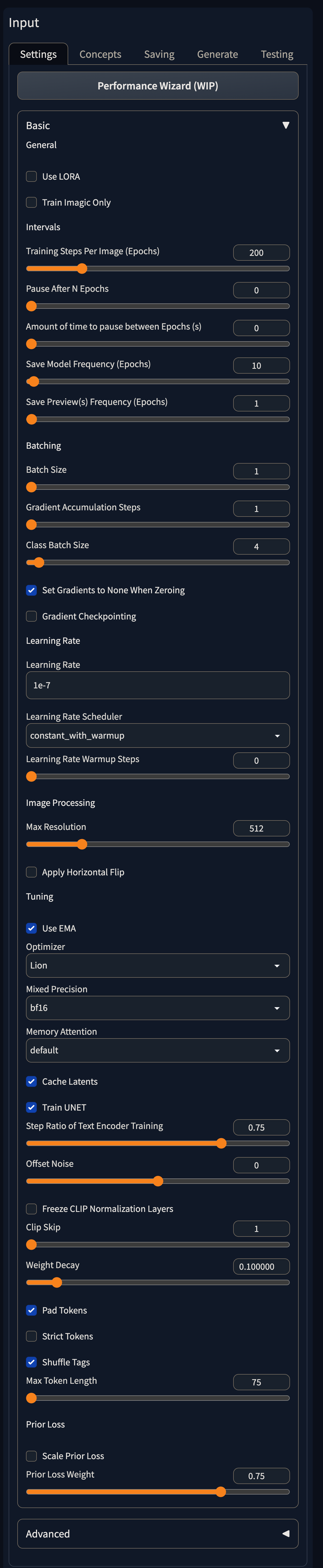This screenshot has width=323, height=1568.
Task: Collapse the Basic section triangle
Action: click(285, 125)
